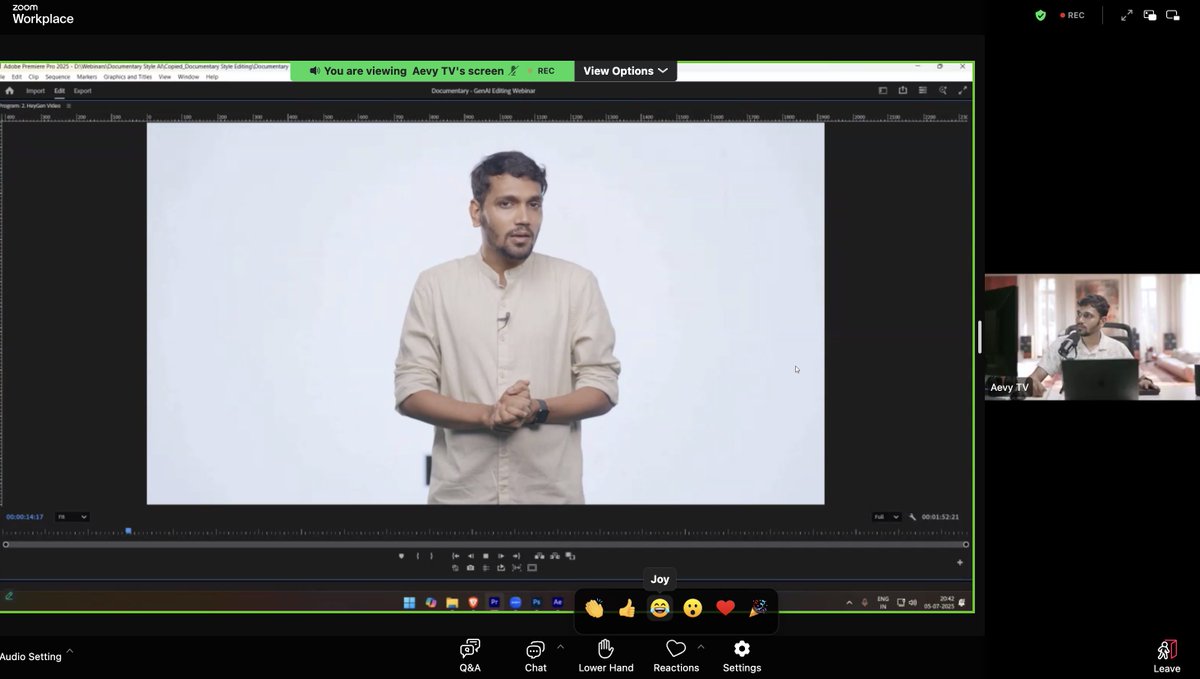Open After Effects from taskbar
Image resolution: width=1200 pixels, height=679 pixels.
558,602
